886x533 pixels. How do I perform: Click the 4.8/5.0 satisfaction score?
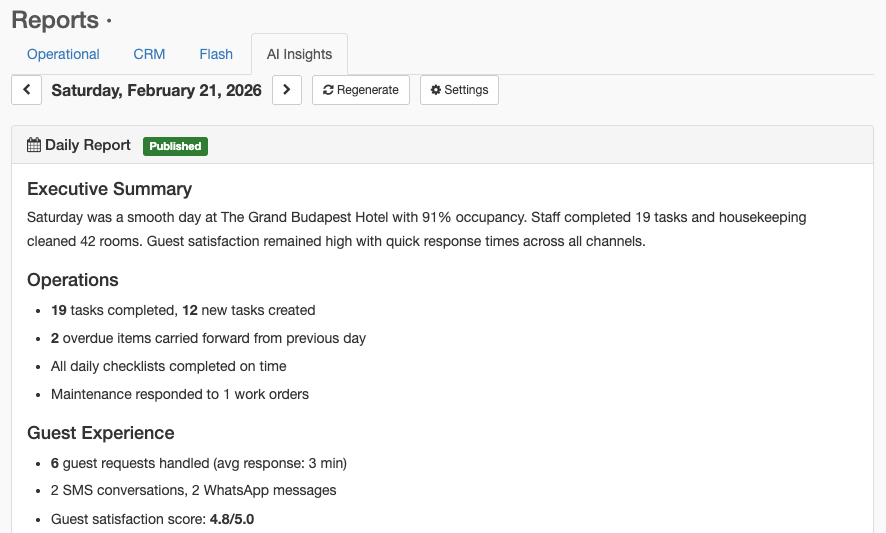(232, 519)
